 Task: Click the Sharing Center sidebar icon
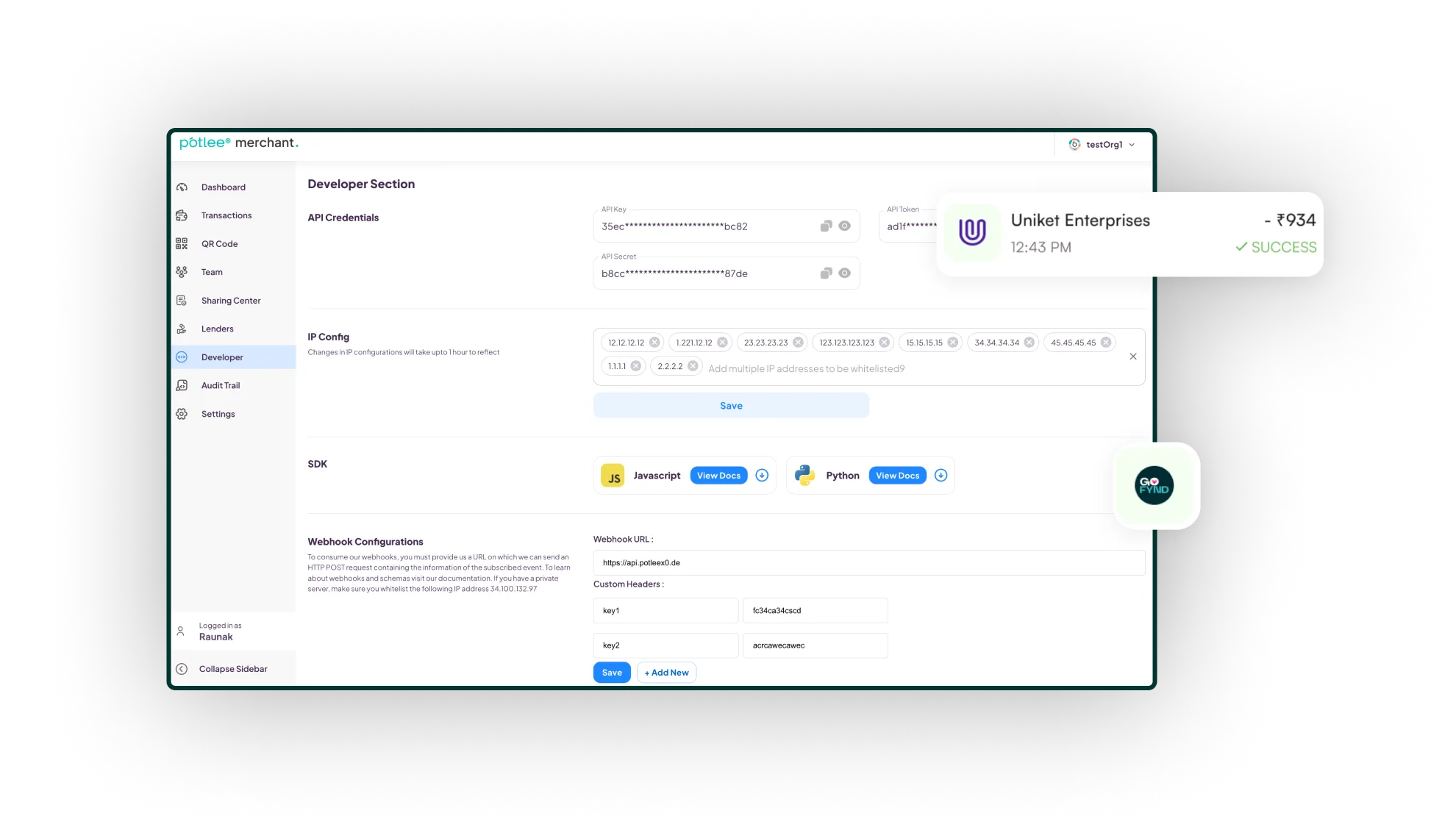click(182, 300)
